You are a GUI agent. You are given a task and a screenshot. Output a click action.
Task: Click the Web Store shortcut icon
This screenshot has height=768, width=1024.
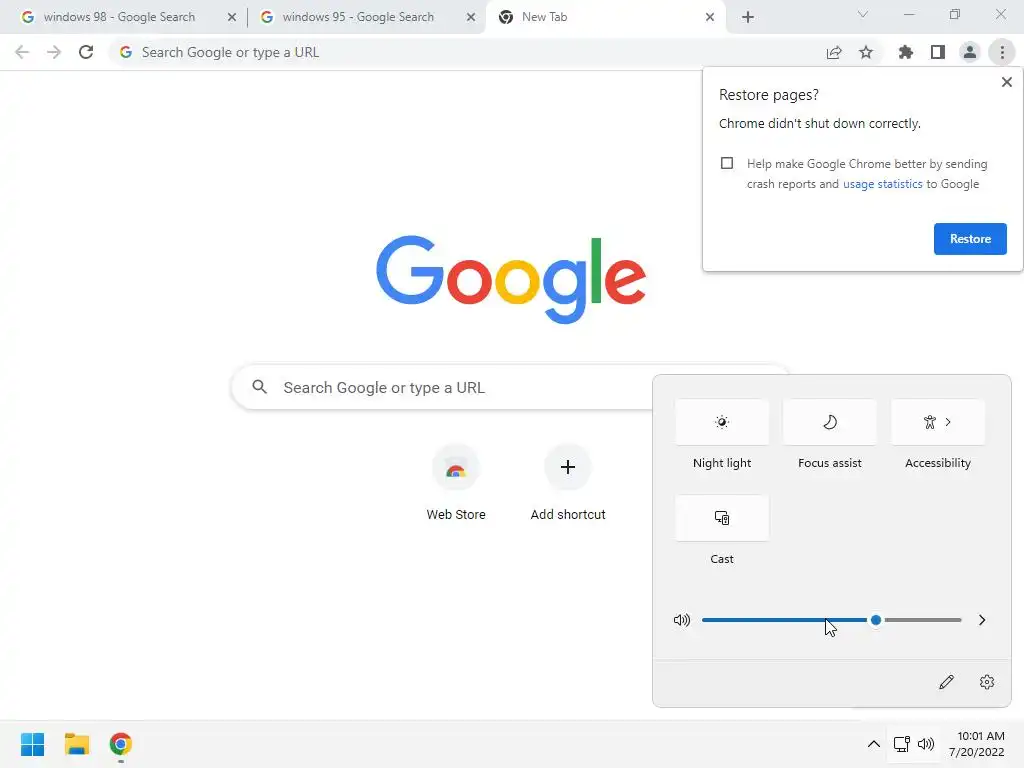point(456,468)
